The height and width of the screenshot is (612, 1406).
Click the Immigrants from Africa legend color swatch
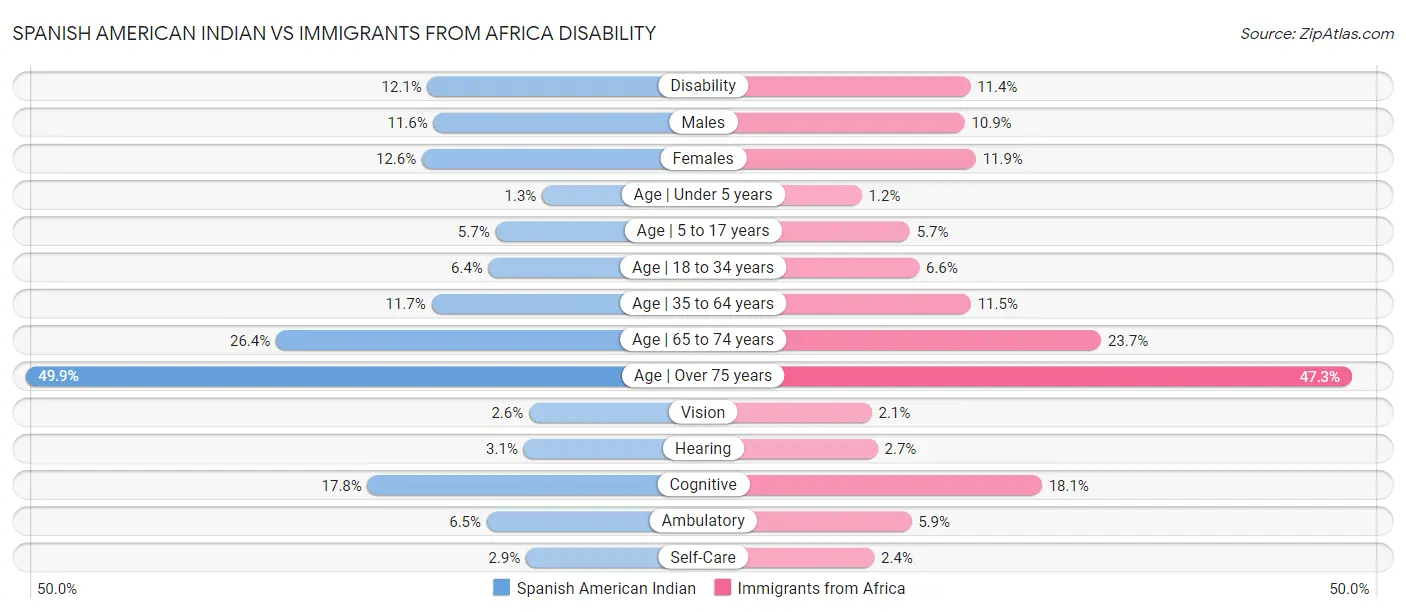coord(723,588)
